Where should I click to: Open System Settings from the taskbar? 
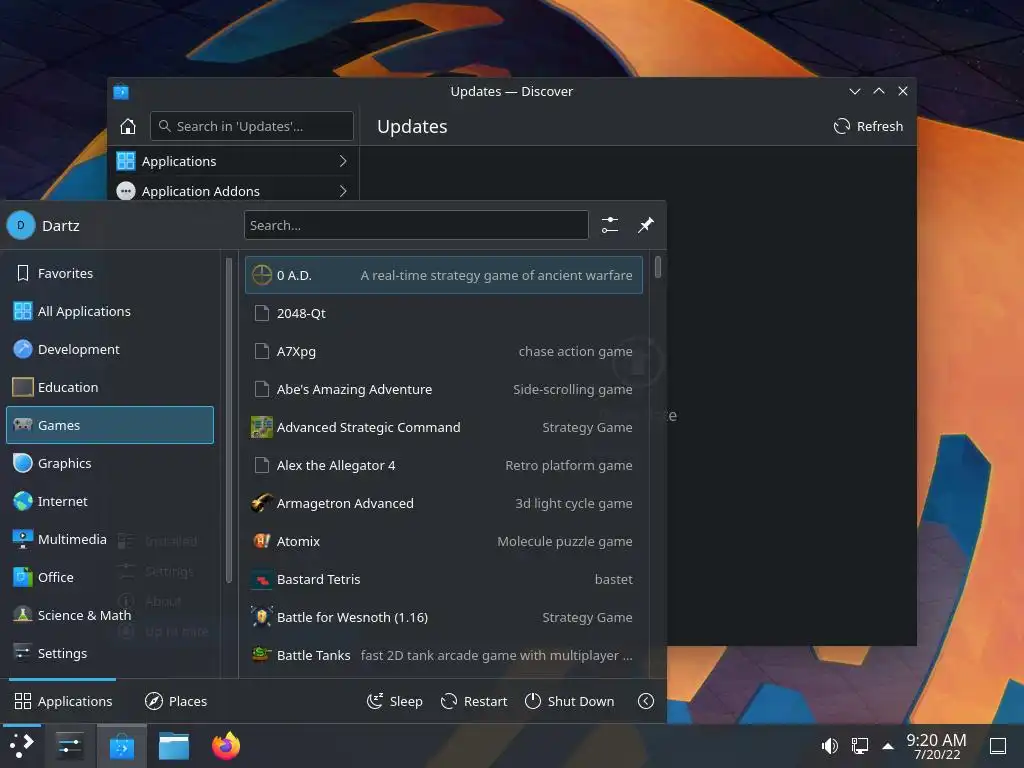(x=69, y=746)
